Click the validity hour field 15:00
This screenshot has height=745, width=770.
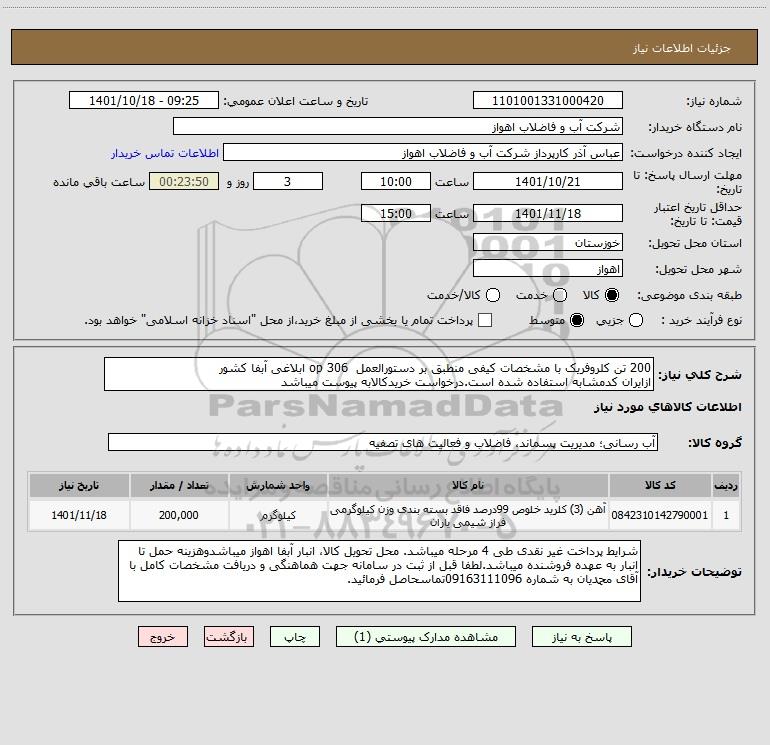pyautogui.click(x=396, y=213)
